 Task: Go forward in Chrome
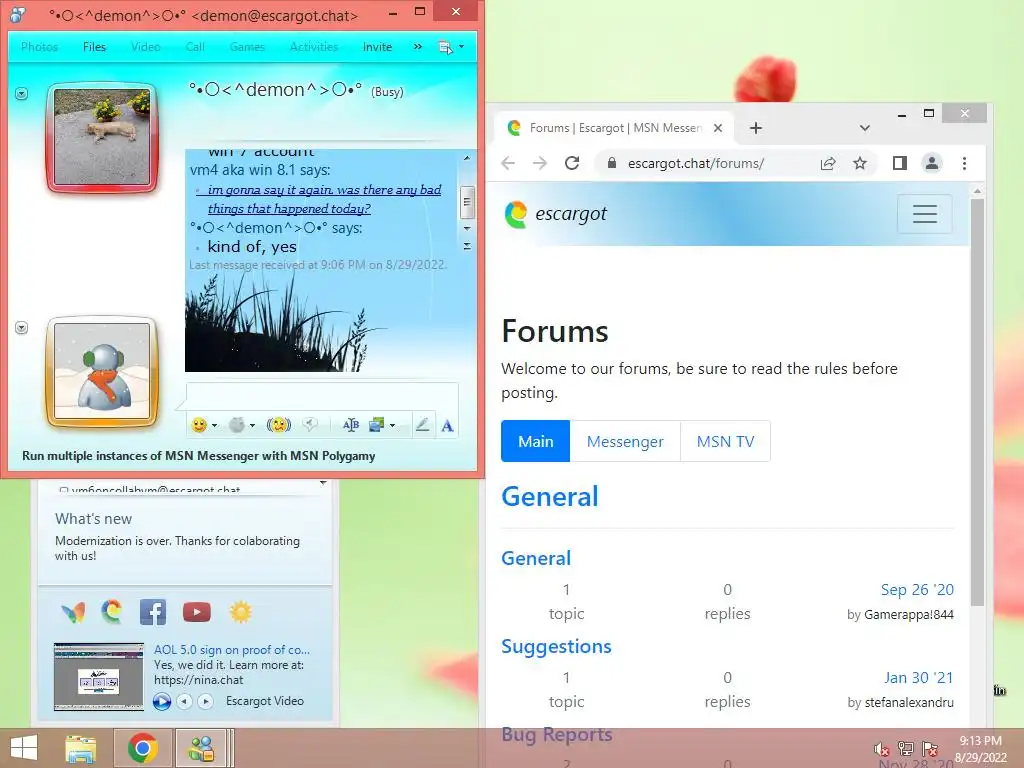tap(539, 163)
